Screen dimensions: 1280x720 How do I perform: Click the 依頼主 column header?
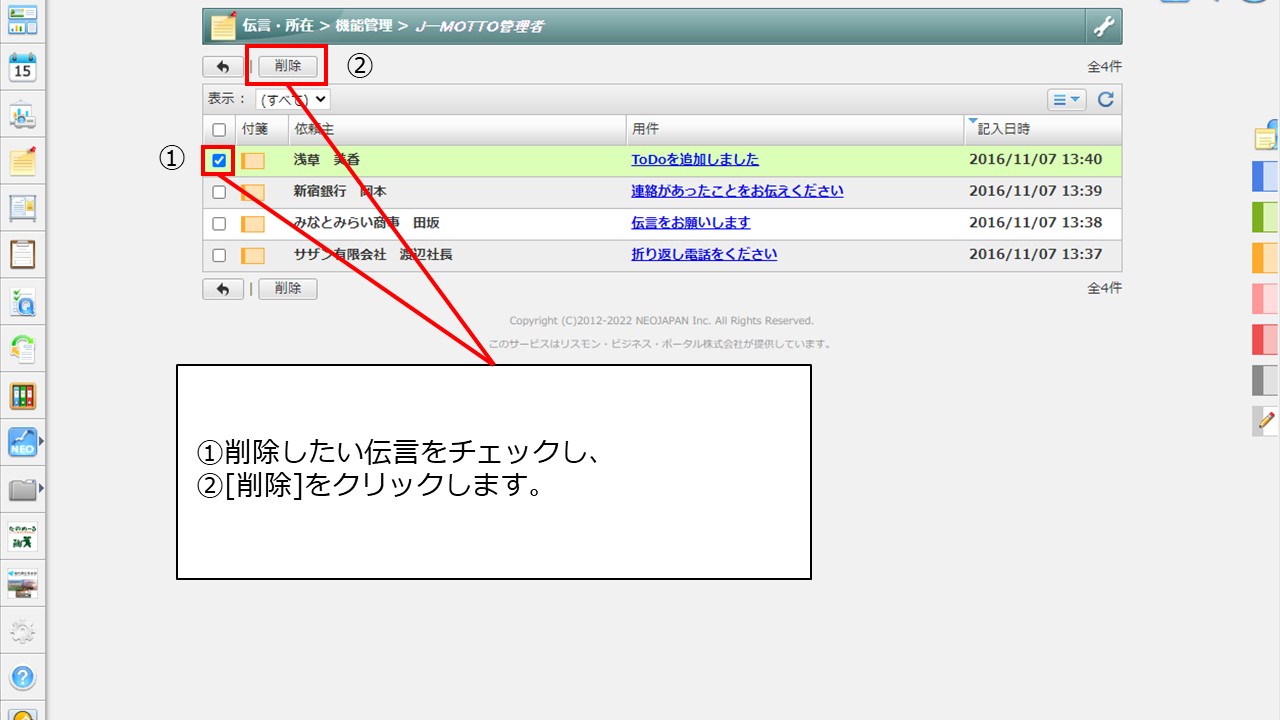pyautogui.click(x=313, y=129)
